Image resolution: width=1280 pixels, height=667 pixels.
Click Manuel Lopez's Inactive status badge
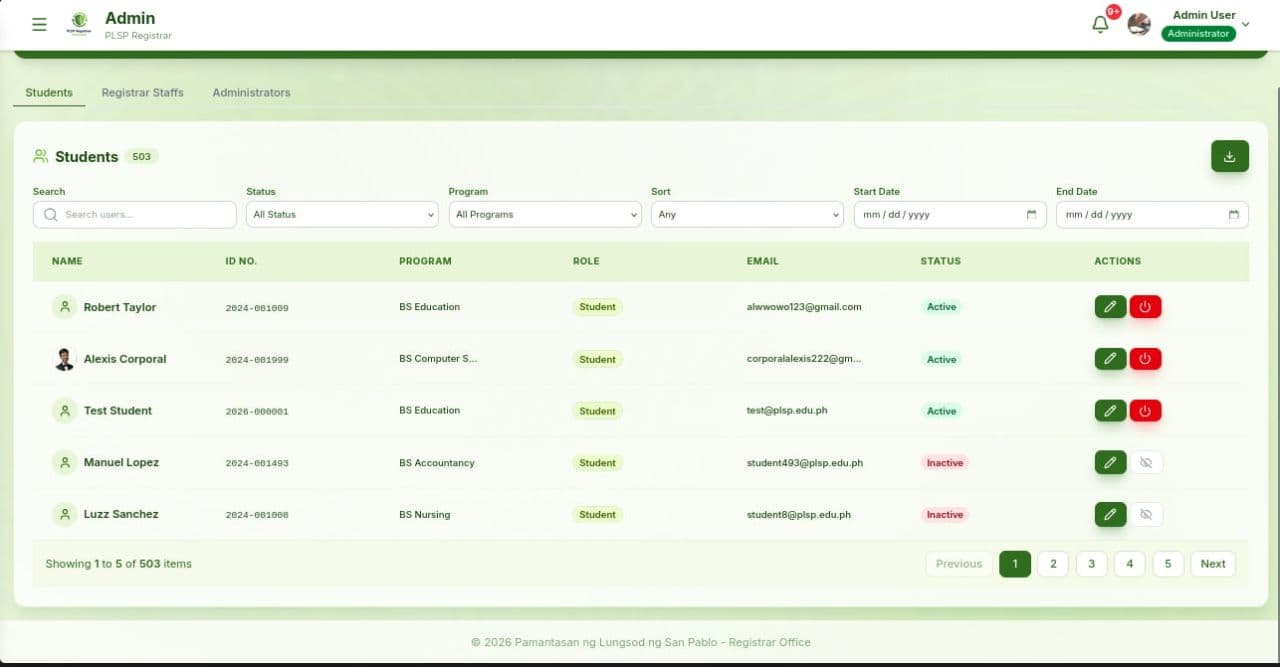[x=944, y=463]
